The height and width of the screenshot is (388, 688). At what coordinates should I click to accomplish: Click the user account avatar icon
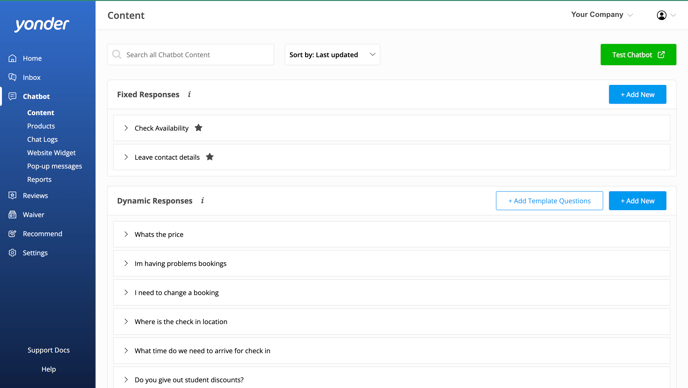[x=661, y=15]
